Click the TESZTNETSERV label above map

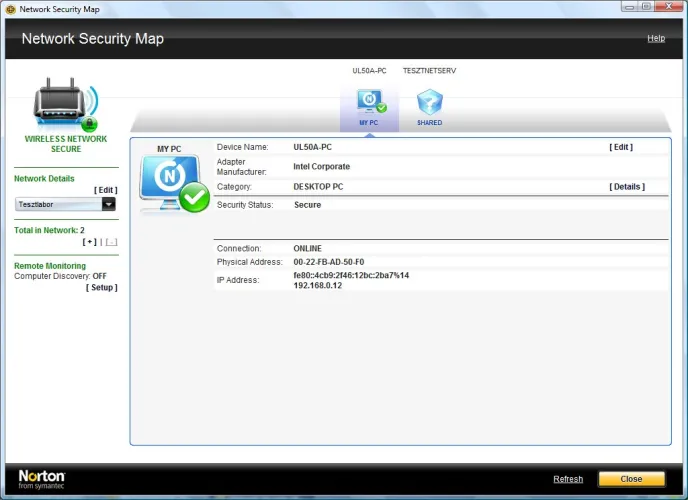pyautogui.click(x=430, y=71)
